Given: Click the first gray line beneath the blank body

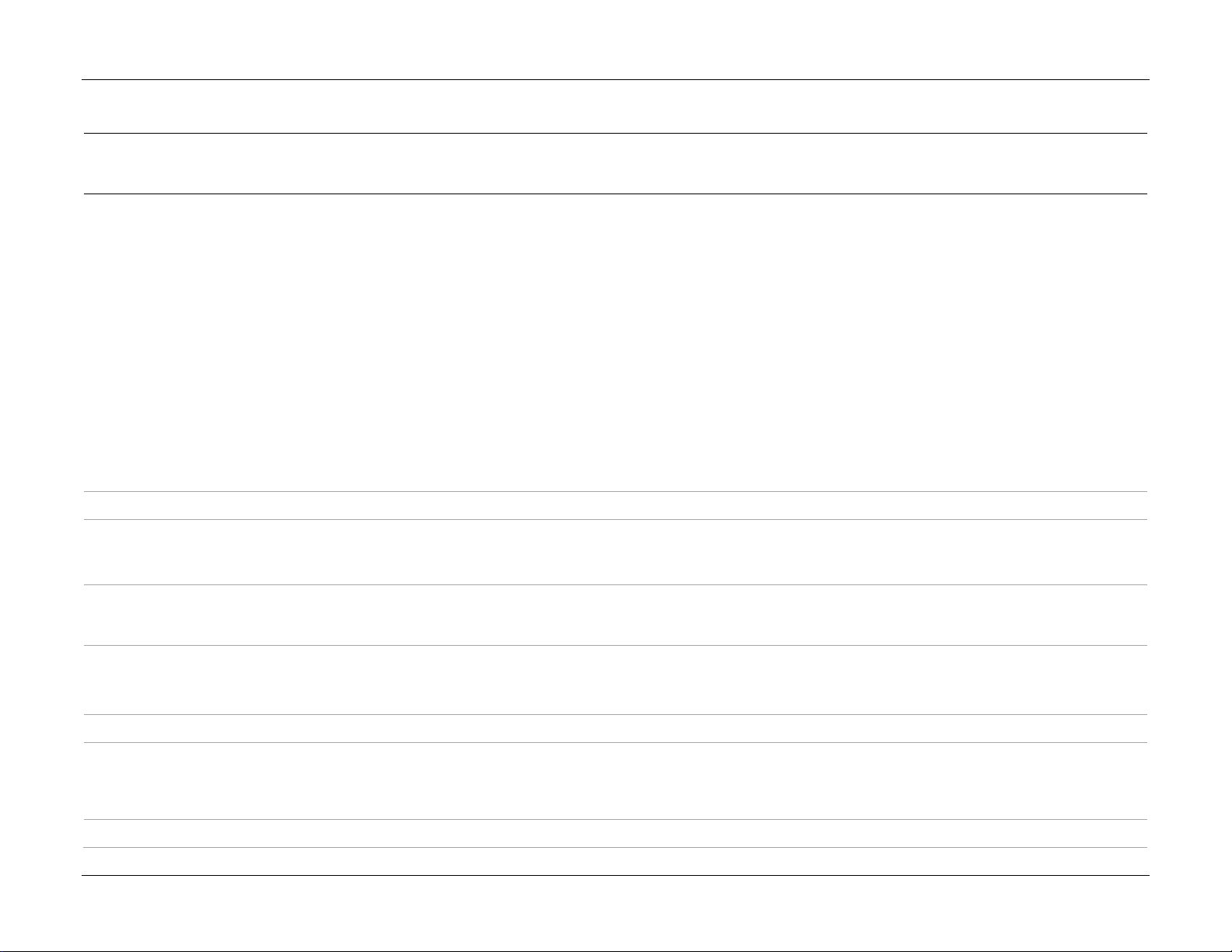Looking at the screenshot, I should coord(616,491).
